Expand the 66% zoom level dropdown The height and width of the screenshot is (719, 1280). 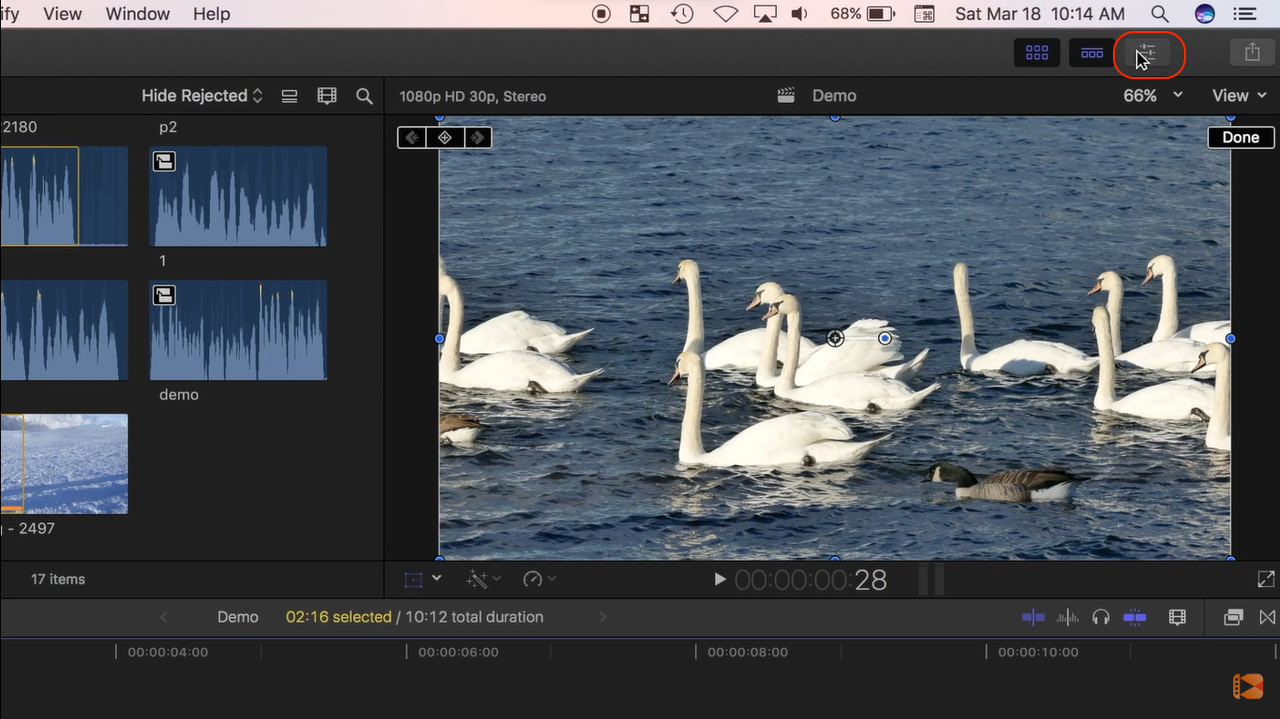coord(1152,96)
